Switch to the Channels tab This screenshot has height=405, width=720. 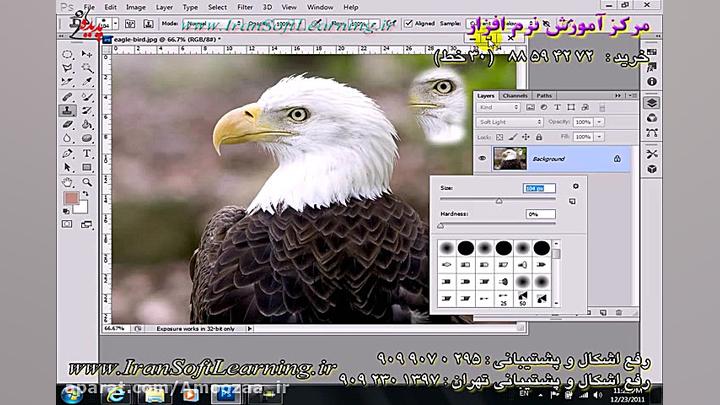[515, 96]
